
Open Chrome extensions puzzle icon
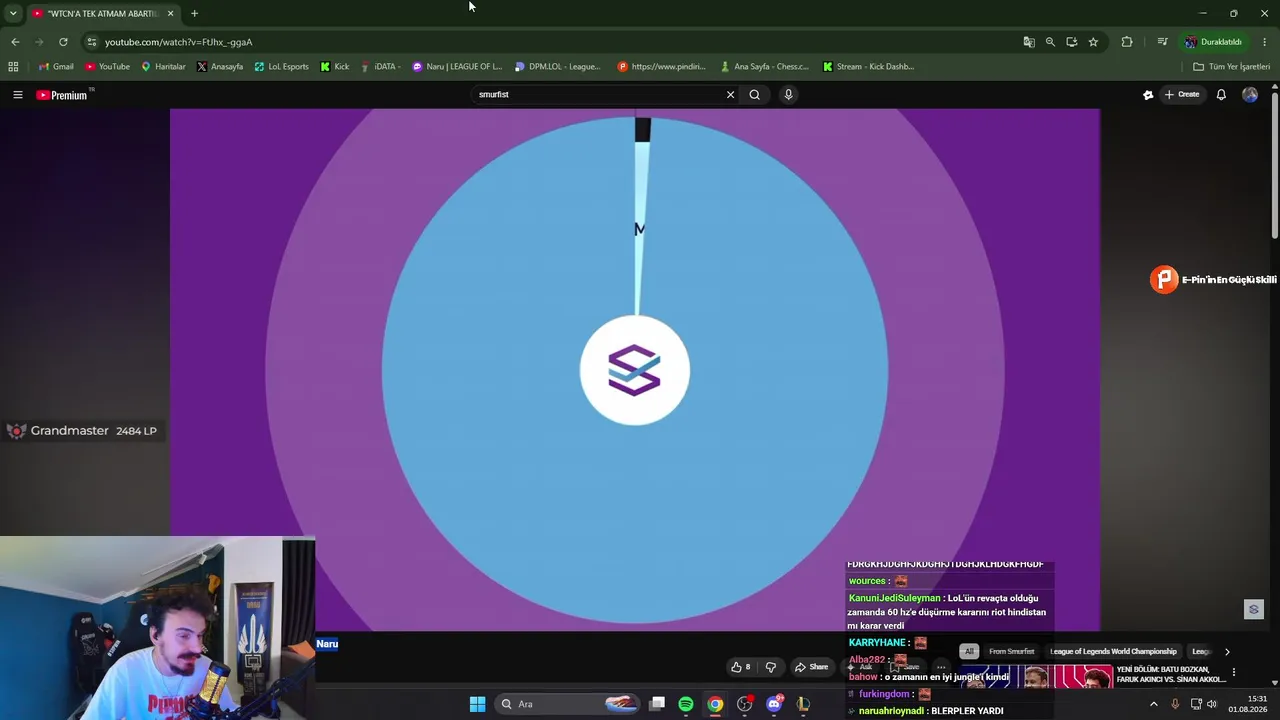click(1127, 42)
